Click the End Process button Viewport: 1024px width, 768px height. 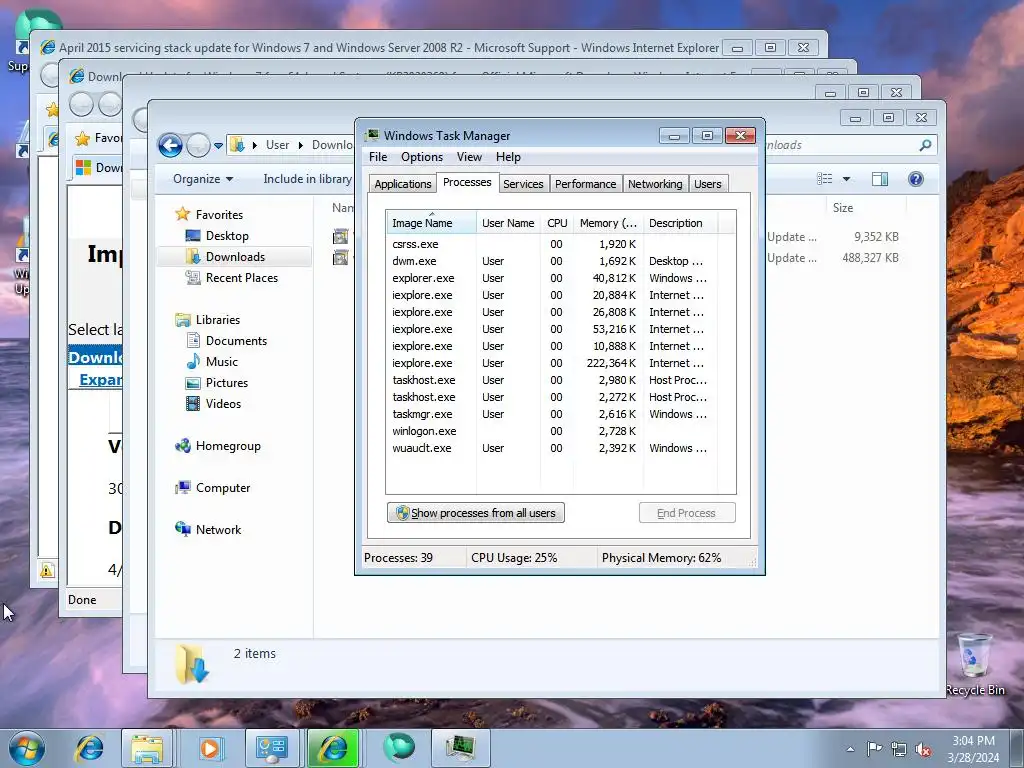686,513
